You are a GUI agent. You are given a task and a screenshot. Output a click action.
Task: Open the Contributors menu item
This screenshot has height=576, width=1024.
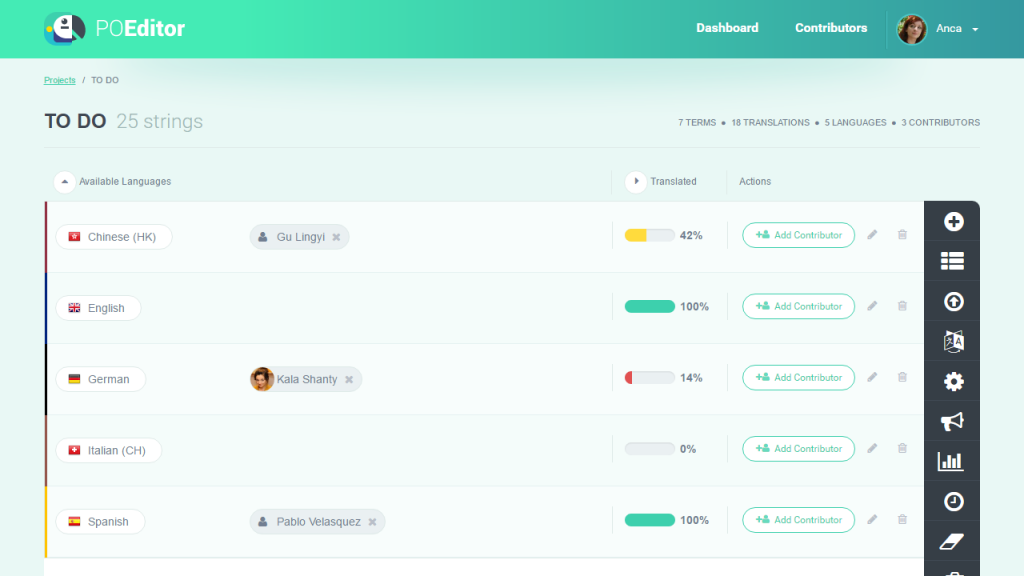pyautogui.click(x=831, y=28)
